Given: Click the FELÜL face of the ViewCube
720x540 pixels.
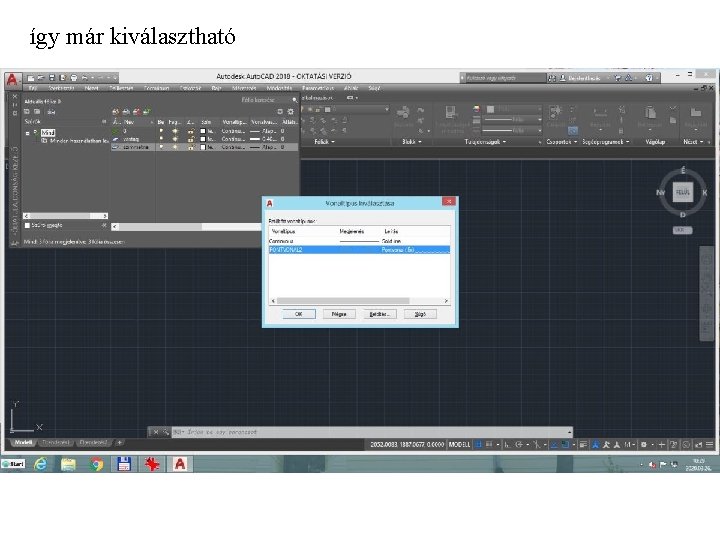Looking at the screenshot, I should [x=683, y=192].
